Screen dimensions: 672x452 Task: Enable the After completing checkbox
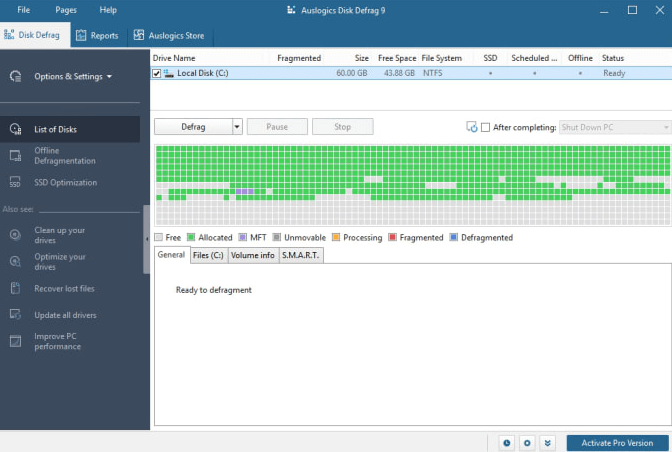pos(486,127)
